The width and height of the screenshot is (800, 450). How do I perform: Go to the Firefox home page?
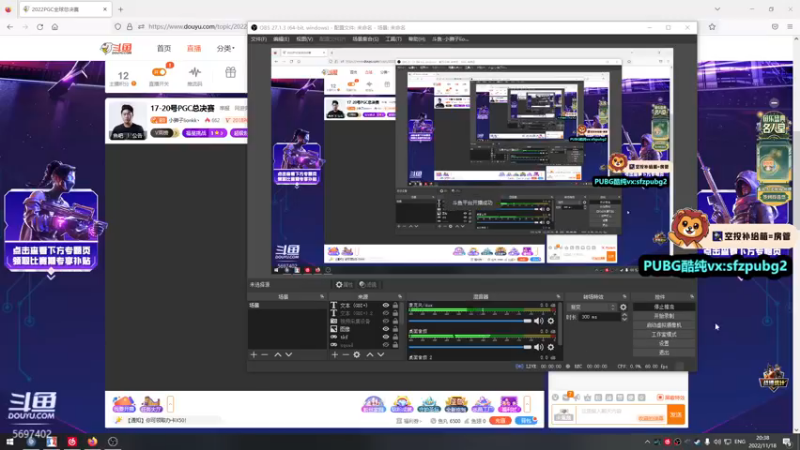tap(55, 27)
